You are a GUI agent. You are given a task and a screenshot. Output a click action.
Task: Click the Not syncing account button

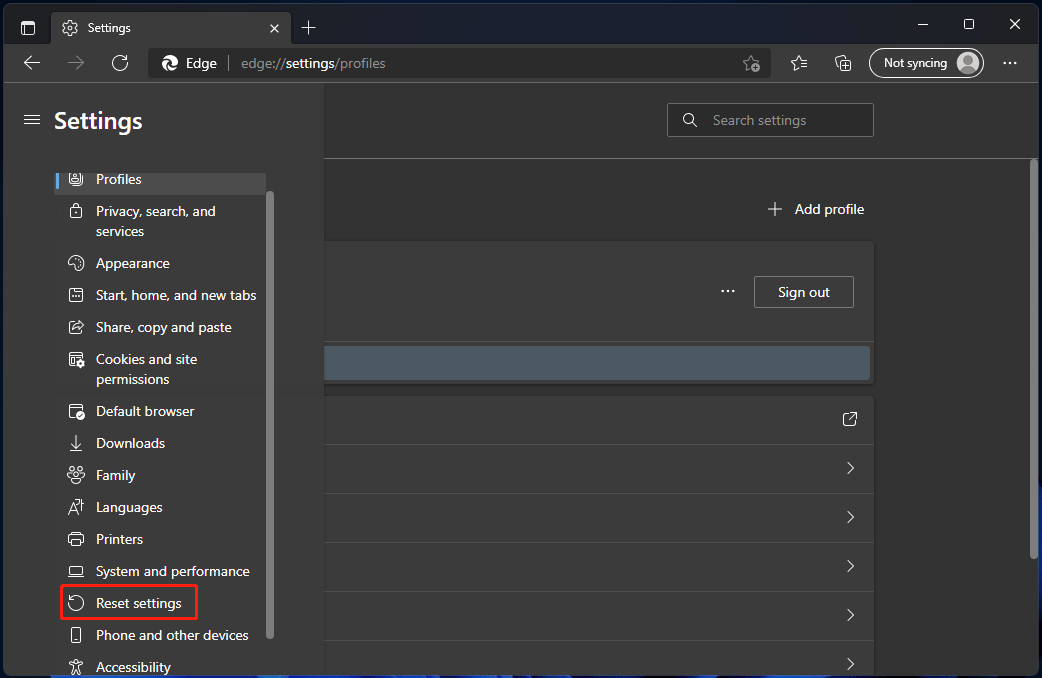click(x=925, y=62)
